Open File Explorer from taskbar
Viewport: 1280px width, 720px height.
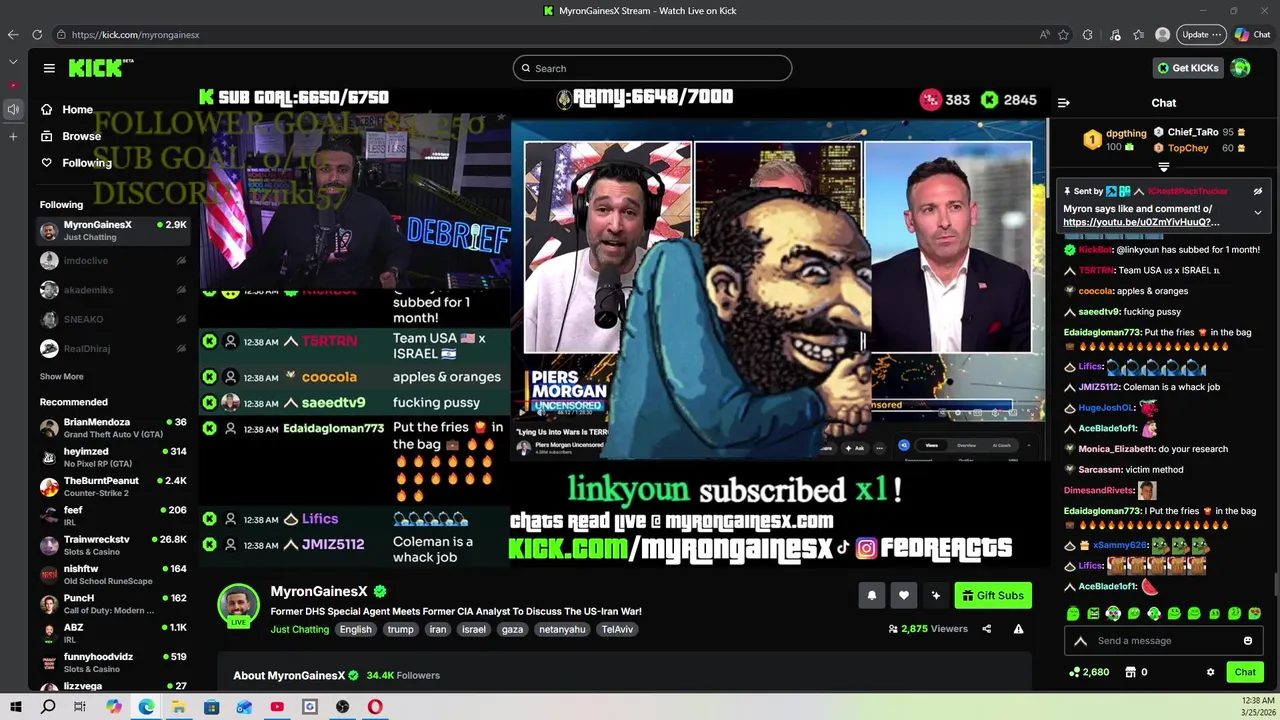[x=178, y=707]
